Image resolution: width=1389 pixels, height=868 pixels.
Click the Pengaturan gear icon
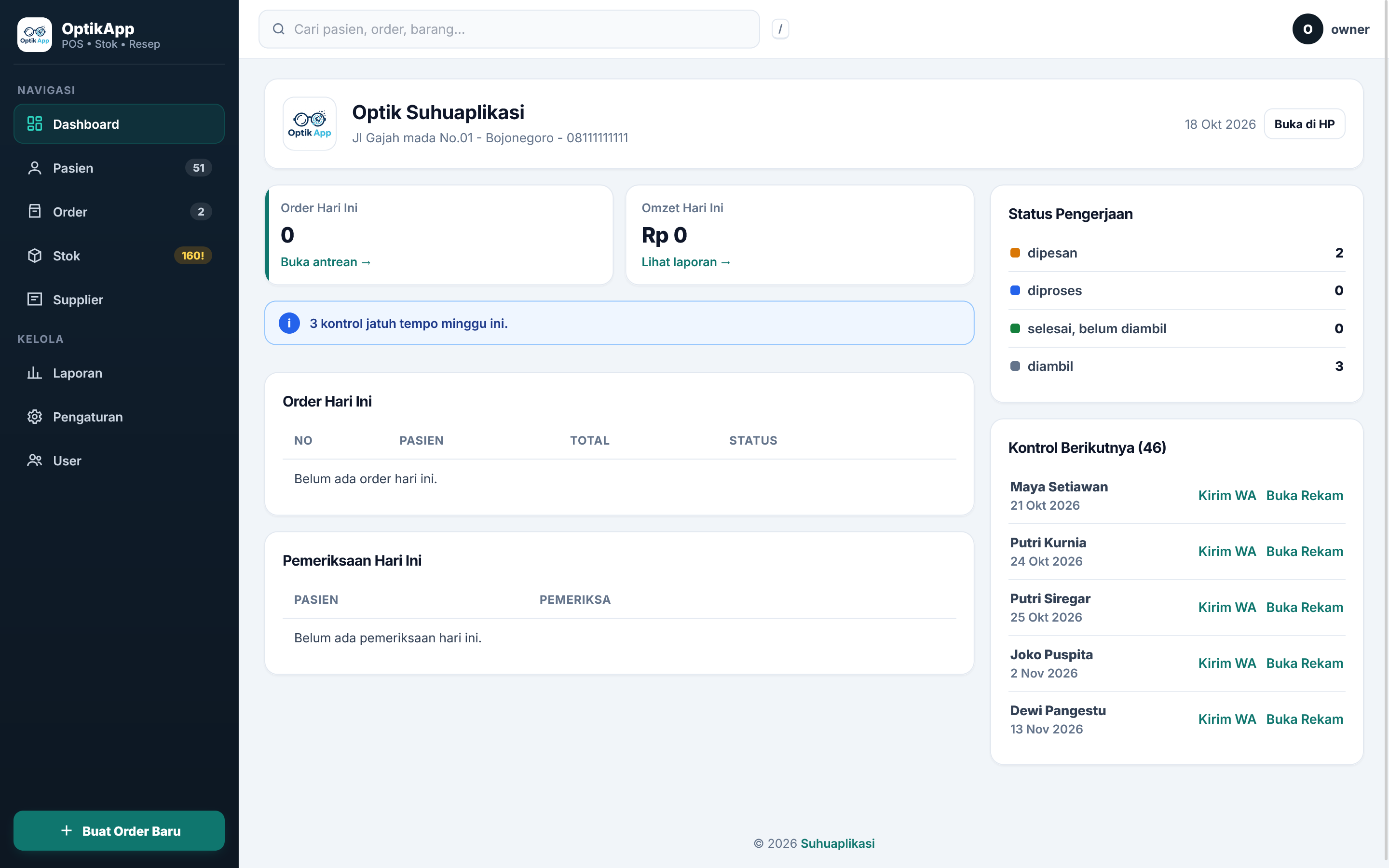pos(34,416)
